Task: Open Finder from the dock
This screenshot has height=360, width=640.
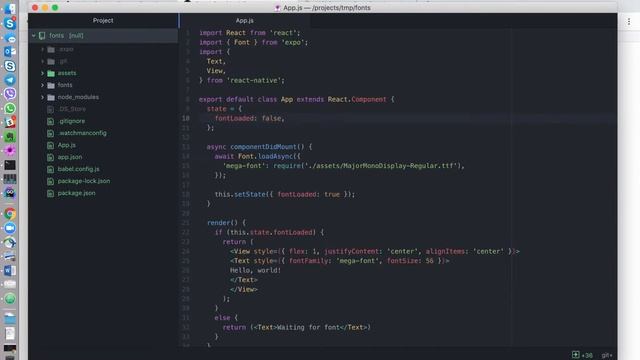Action: 10,8
